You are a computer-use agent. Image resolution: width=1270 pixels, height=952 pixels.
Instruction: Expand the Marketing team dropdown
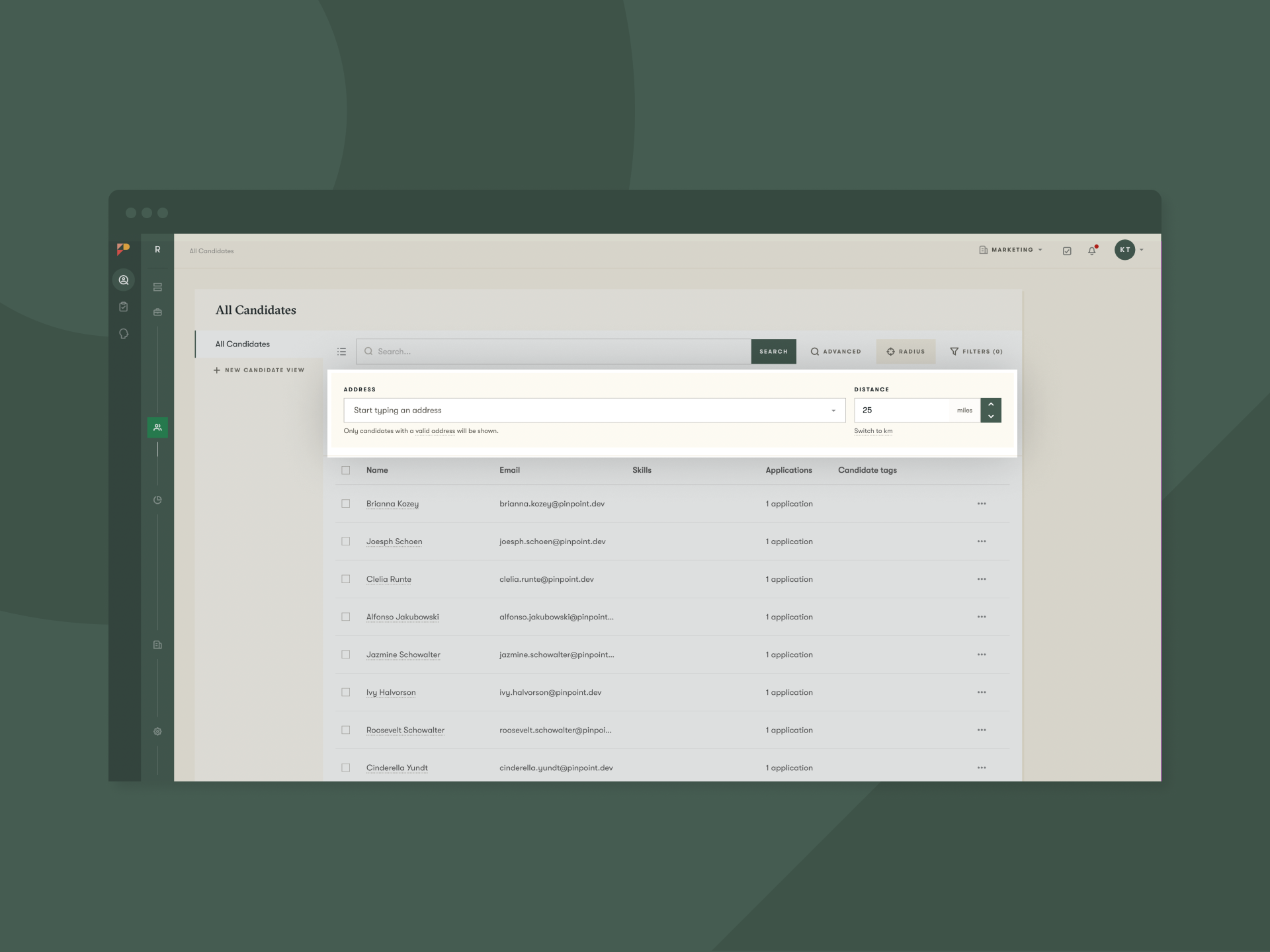[x=1011, y=250]
